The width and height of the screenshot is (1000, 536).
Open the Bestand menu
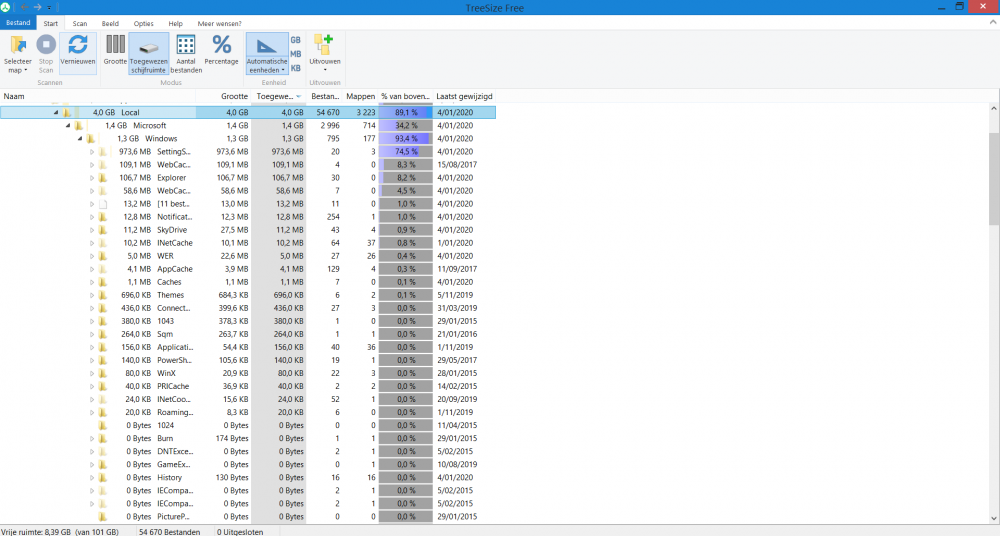pyautogui.click(x=19, y=23)
